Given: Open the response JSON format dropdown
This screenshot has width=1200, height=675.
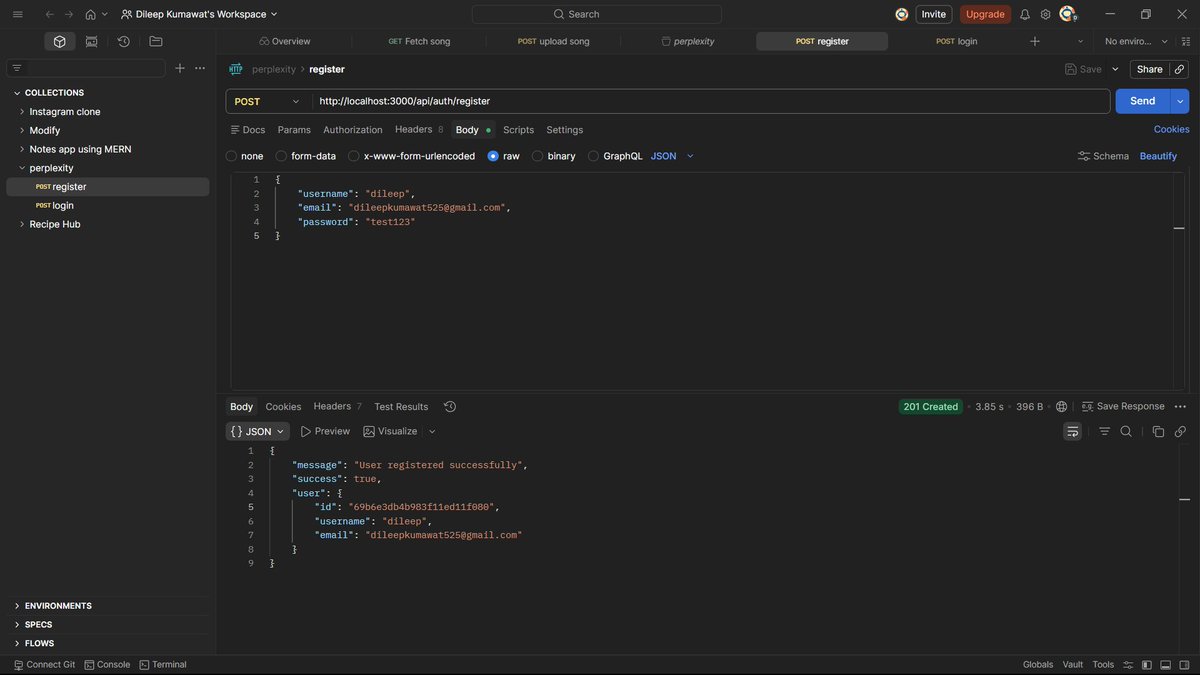Looking at the screenshot, I should 258,431.
